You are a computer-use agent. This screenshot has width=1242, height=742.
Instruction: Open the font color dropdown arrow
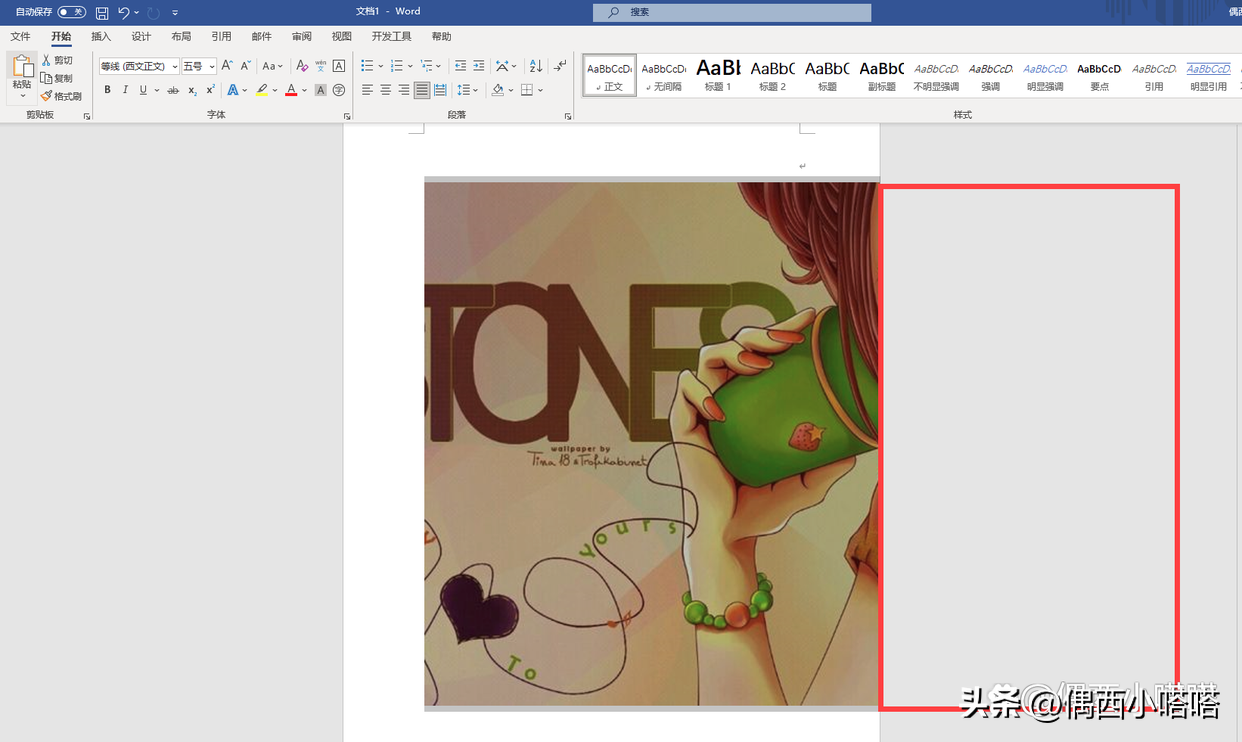[x=304, y=90]
